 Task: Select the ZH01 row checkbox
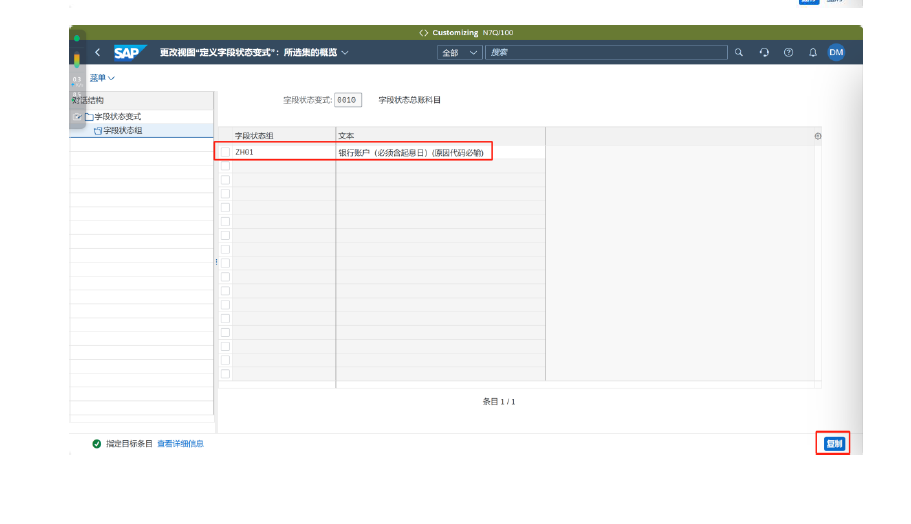[225, 152]
